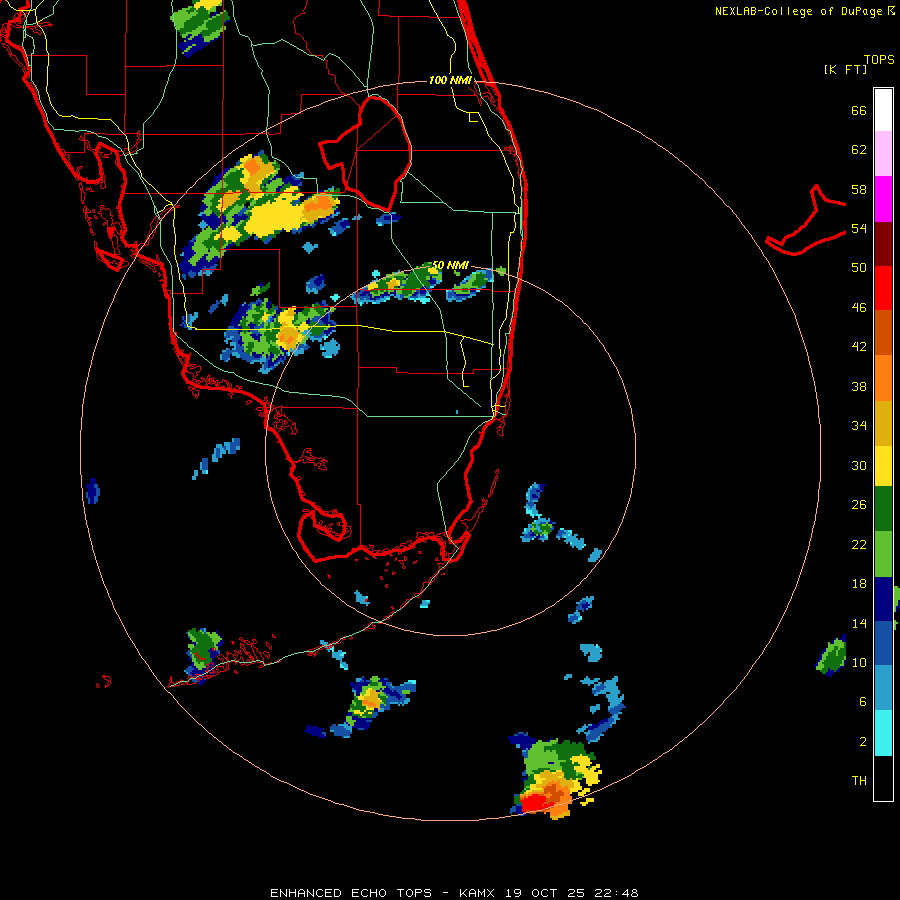Select the maroon legend color band
Viewport: 900px width, 900px height.
883,243
